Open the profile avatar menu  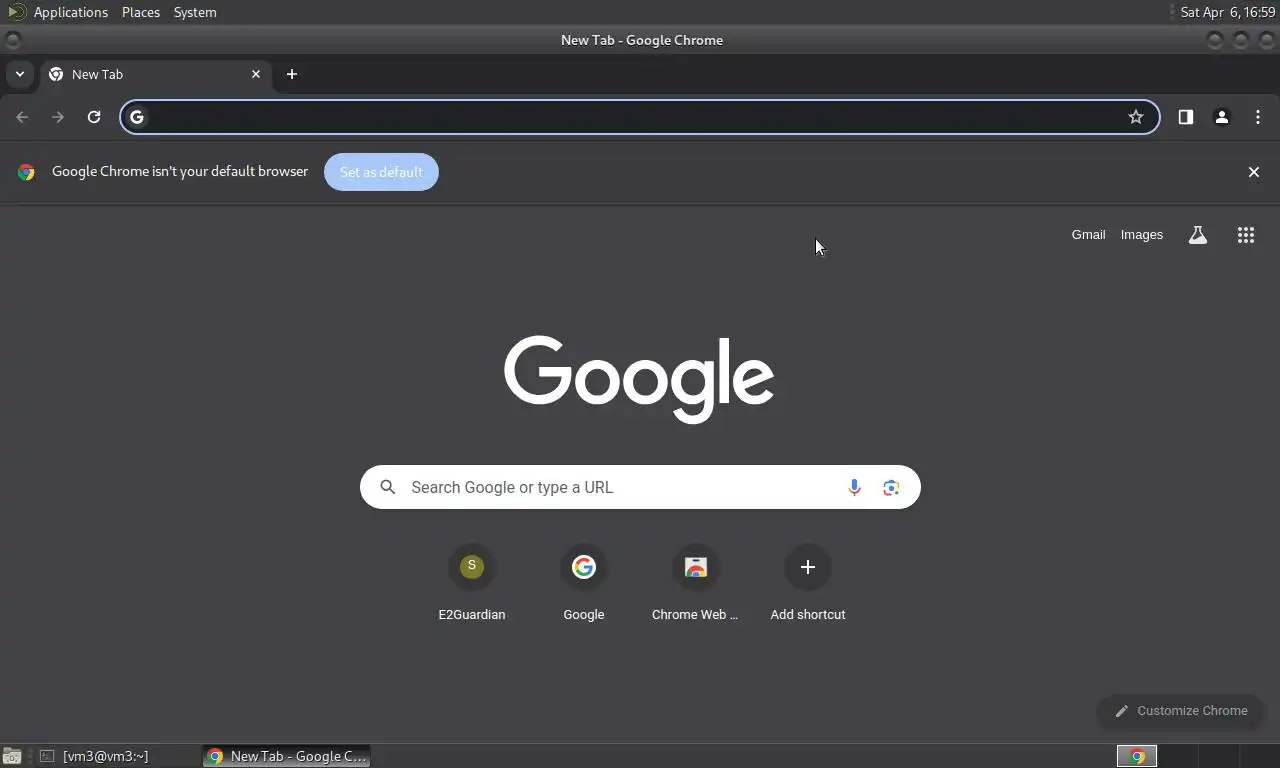(x=1222, y=117)
